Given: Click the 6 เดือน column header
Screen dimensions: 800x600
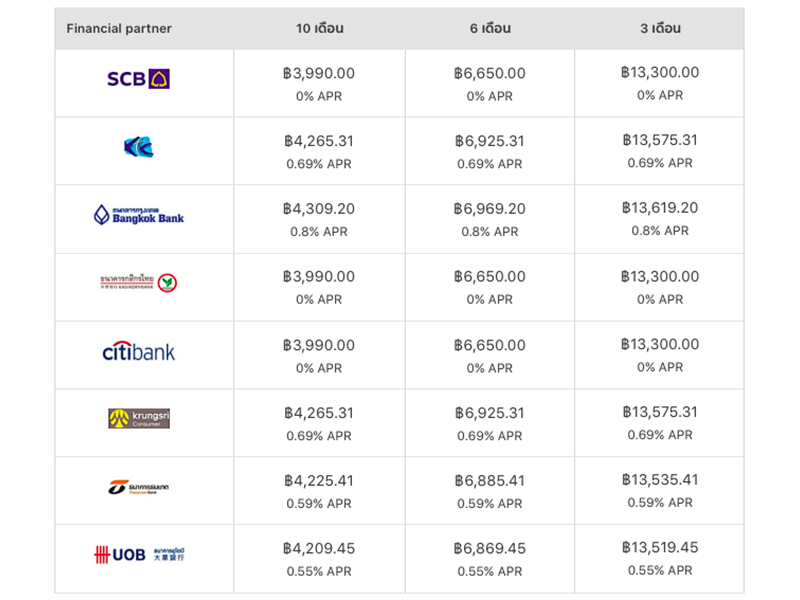Looking at the screenshot, I should tap(490, 29).
